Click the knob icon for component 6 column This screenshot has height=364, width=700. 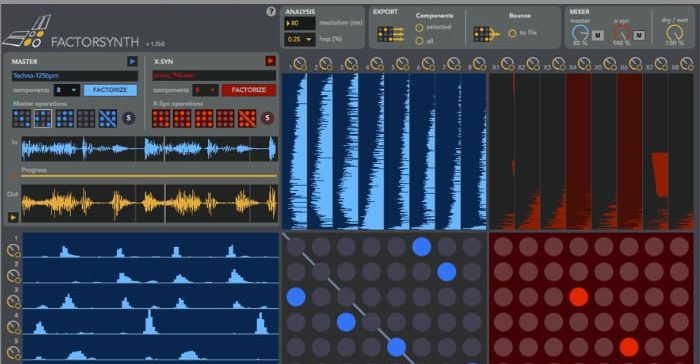[x=428, y=64]
